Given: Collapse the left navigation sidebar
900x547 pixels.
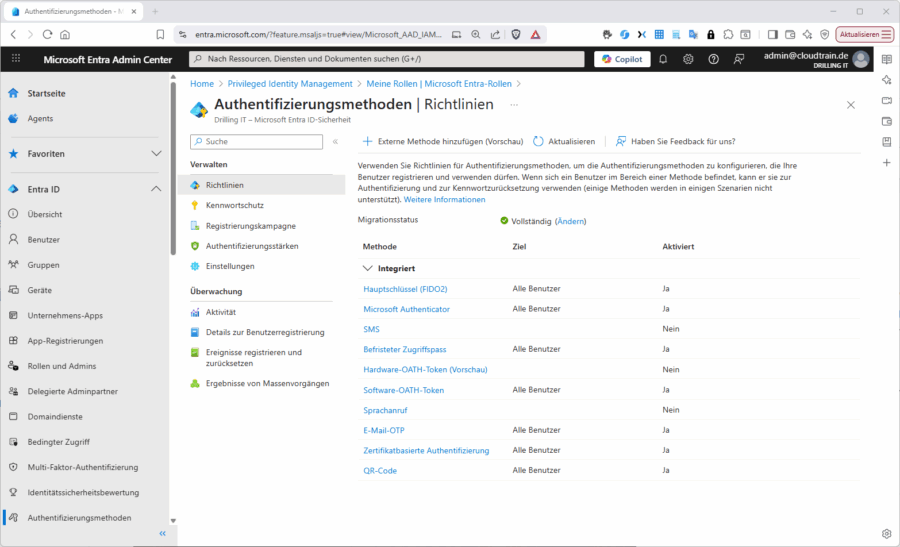Looking at the screenshot, I should (x=162, y=534).
